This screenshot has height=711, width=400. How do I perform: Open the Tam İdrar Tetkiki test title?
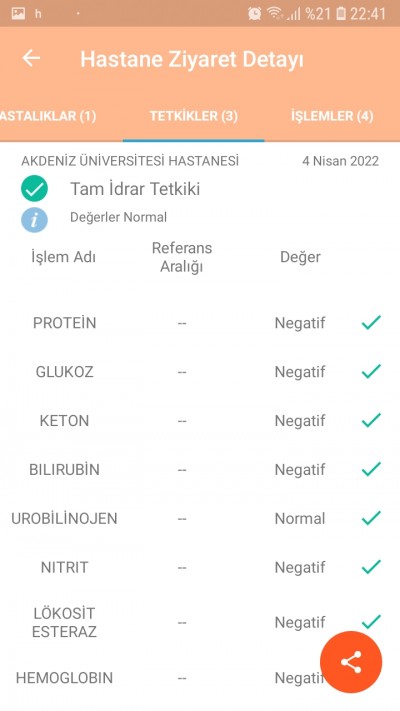(x=135, y=189)
